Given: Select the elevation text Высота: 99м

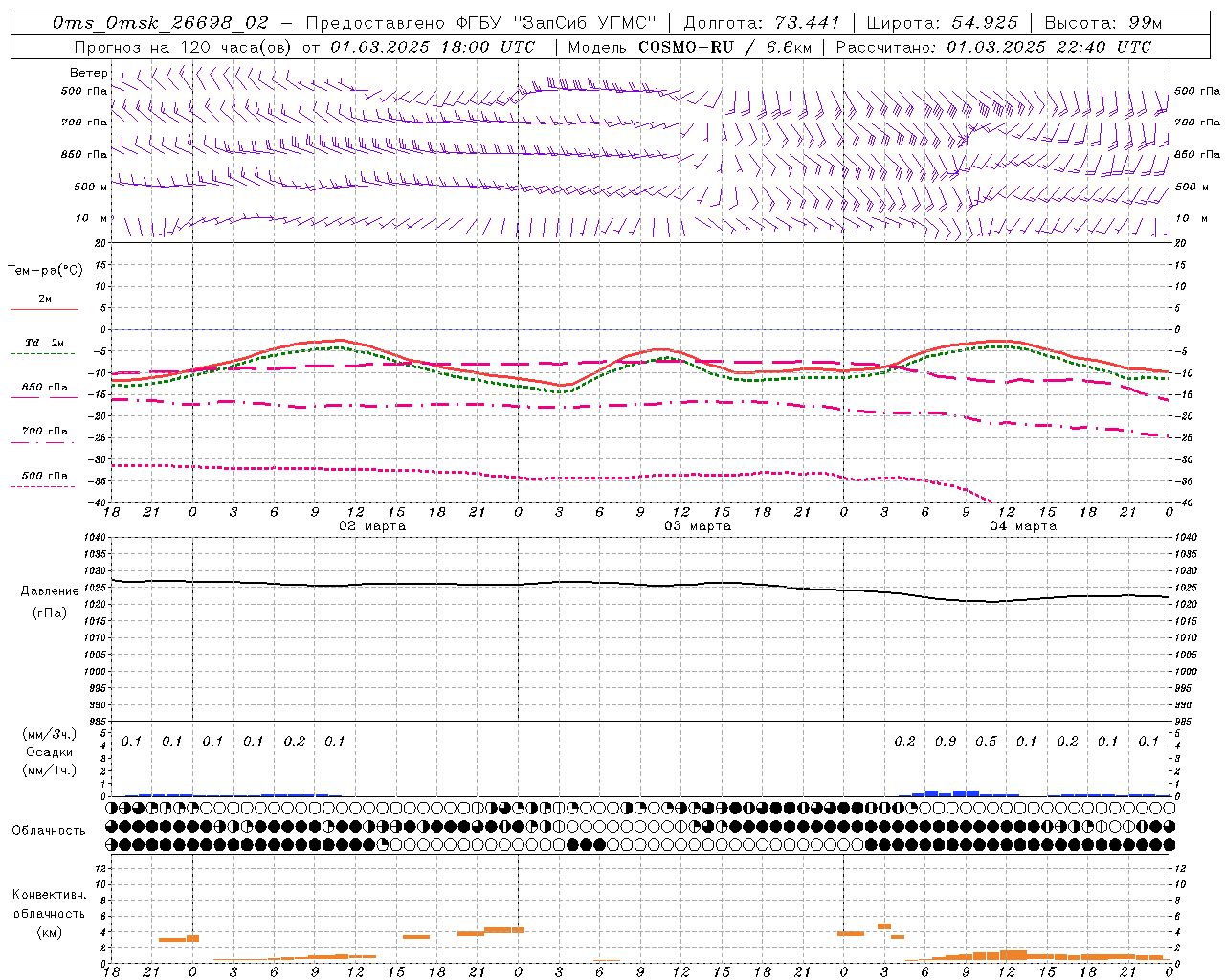Looking at the screenshot, I should (x=1103, y=23).
